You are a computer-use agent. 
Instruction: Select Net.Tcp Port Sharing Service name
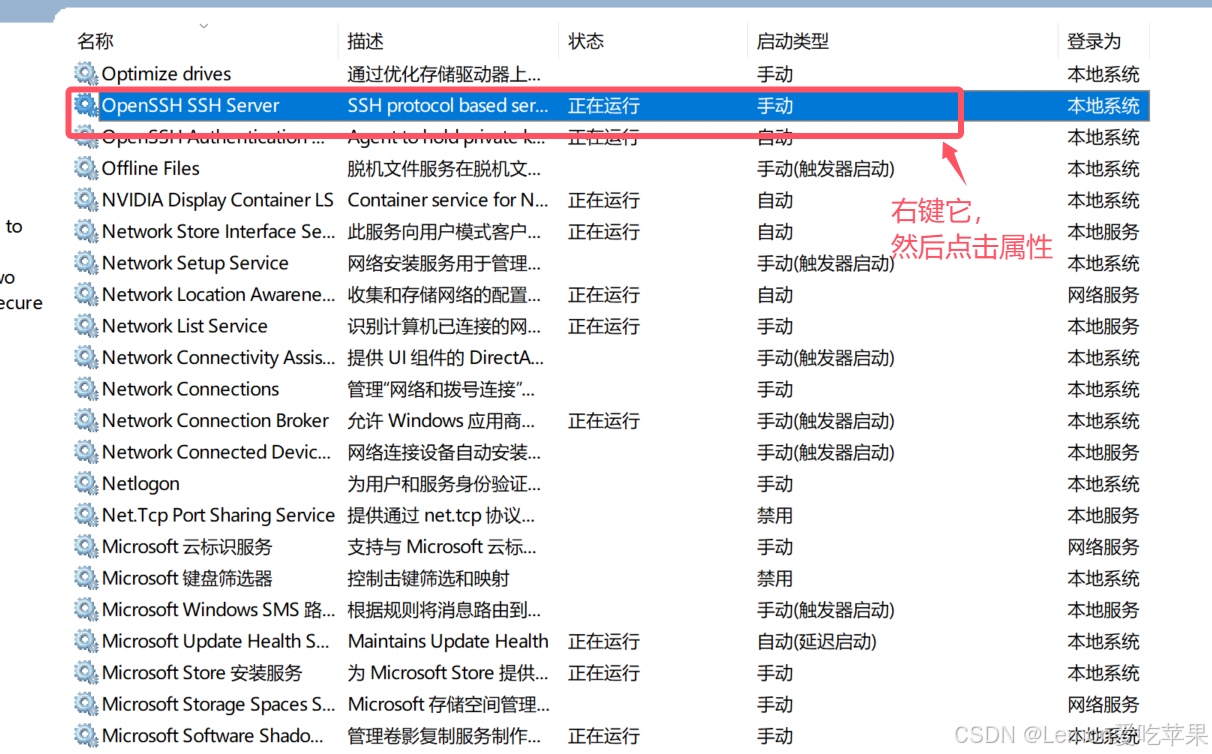point(218,515)
